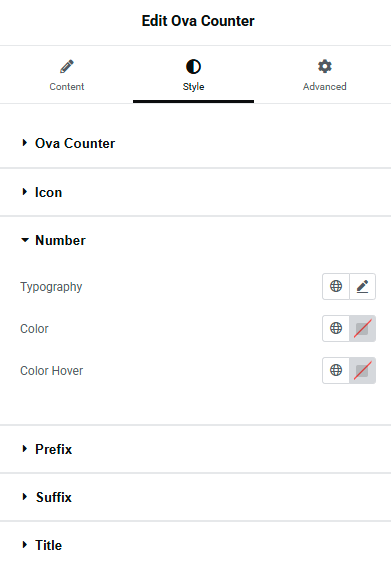Expand the Suffix section
This screenshot has width=391, height=568.
click(195, 497)
